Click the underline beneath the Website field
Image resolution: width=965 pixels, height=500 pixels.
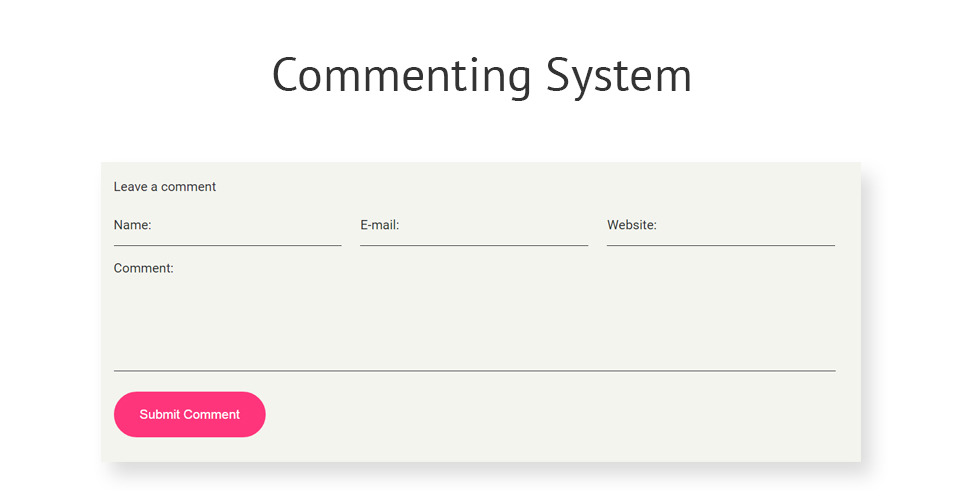click(x=721, y=245)
